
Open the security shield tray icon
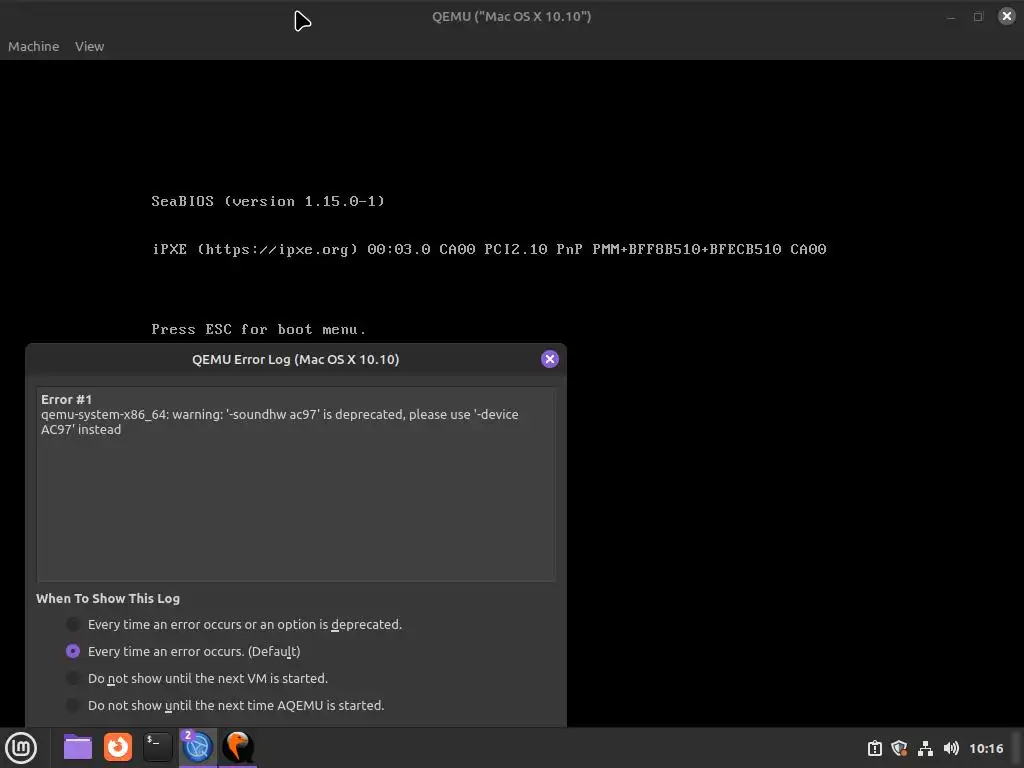tap(899, 748)
